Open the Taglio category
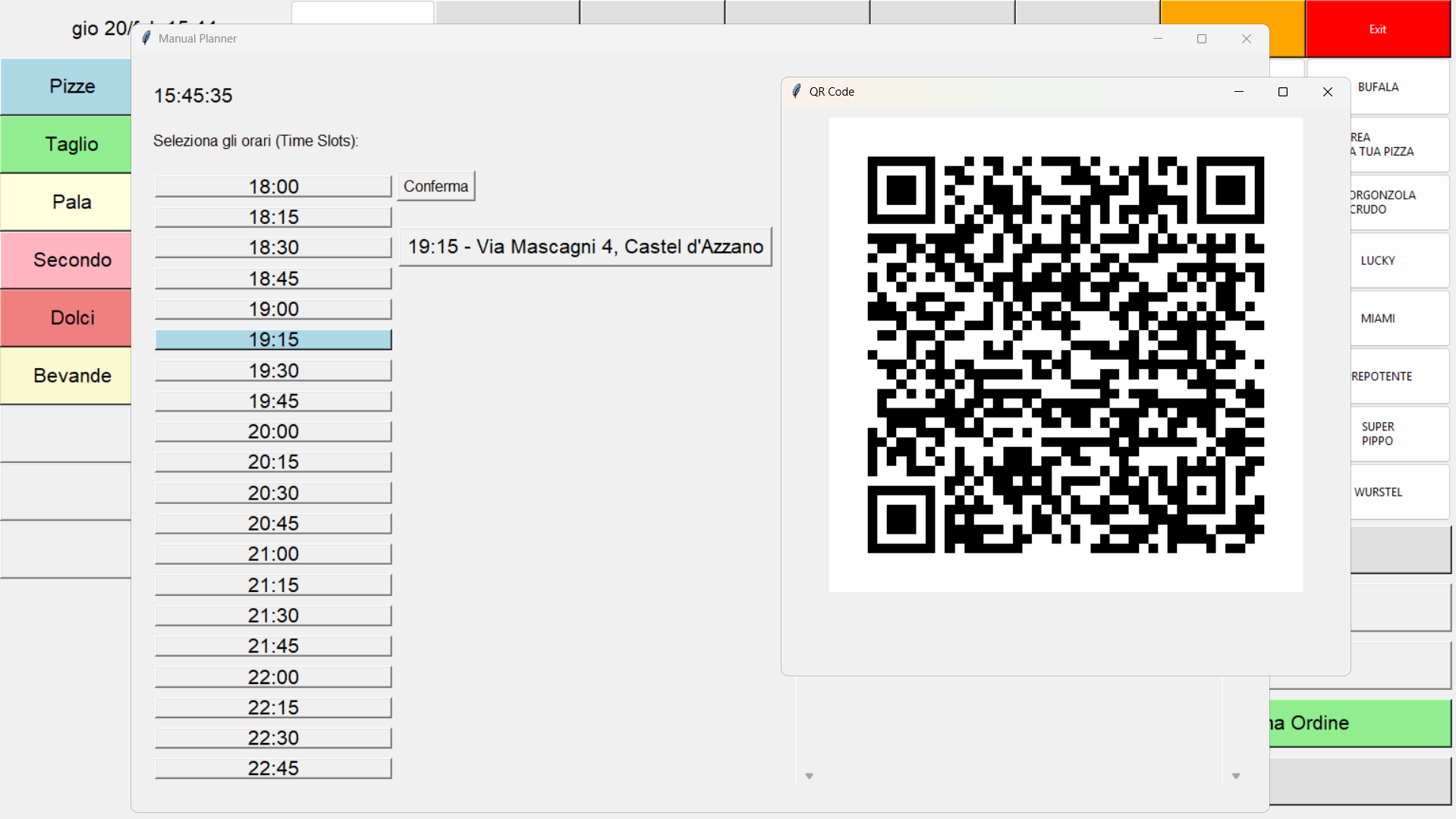This screenshot has width=1456, height=819. click(66, 144)
